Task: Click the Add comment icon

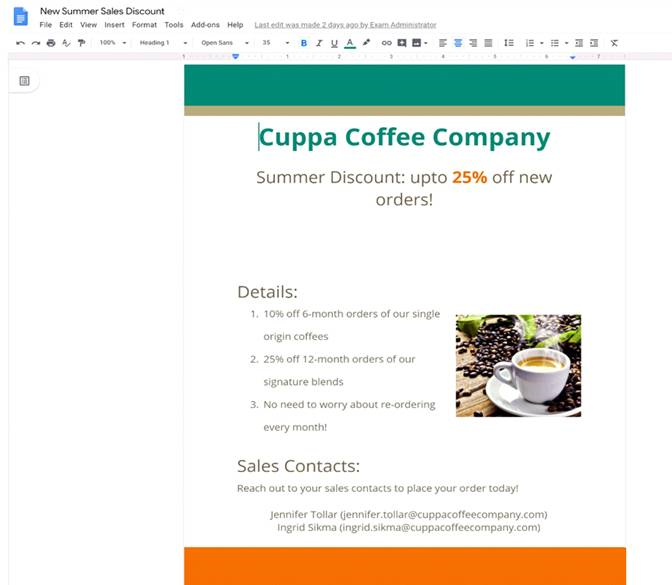Action: pos(402,43)
